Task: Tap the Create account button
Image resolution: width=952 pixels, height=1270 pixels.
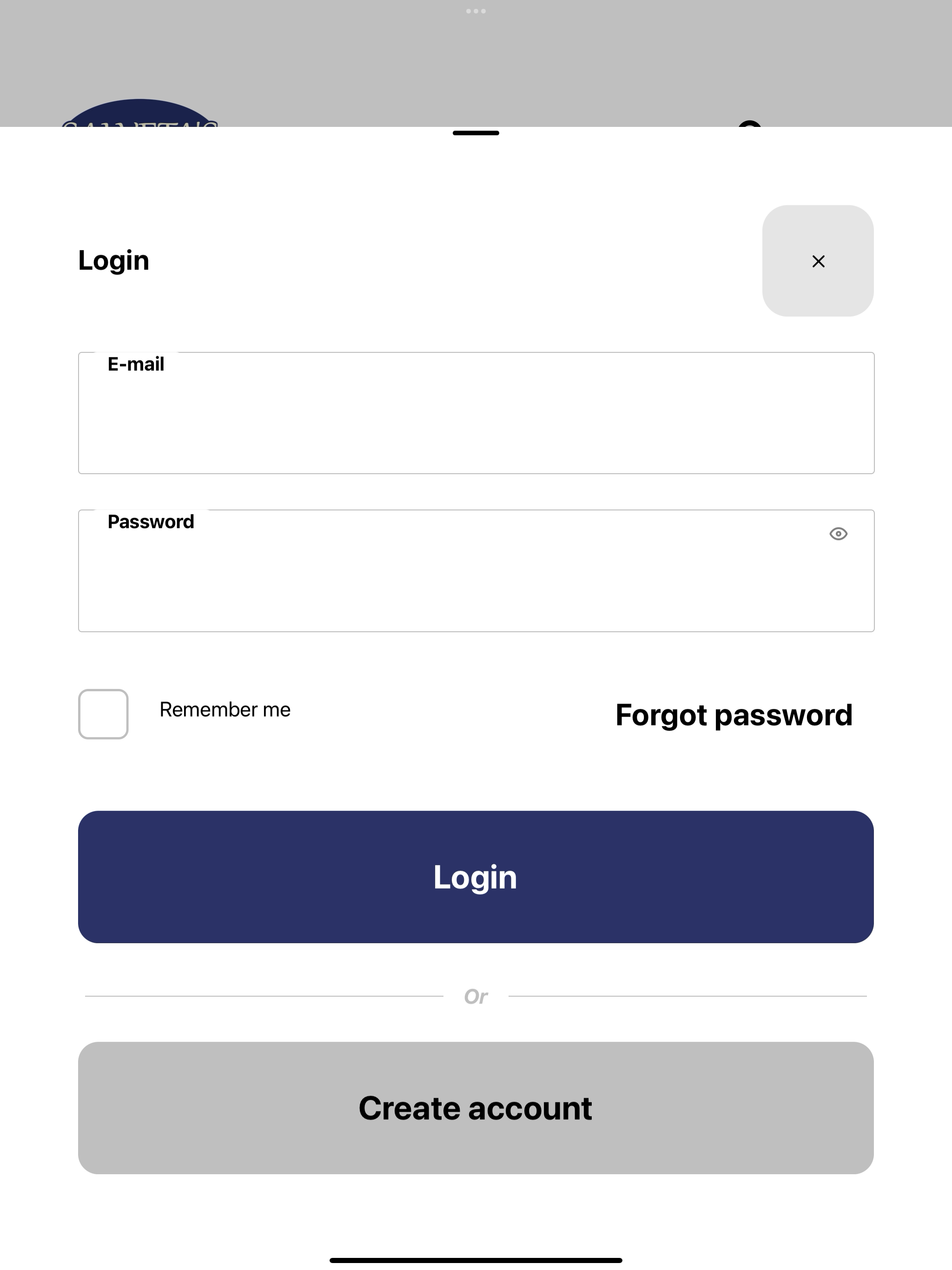Action: point(476,1108)
